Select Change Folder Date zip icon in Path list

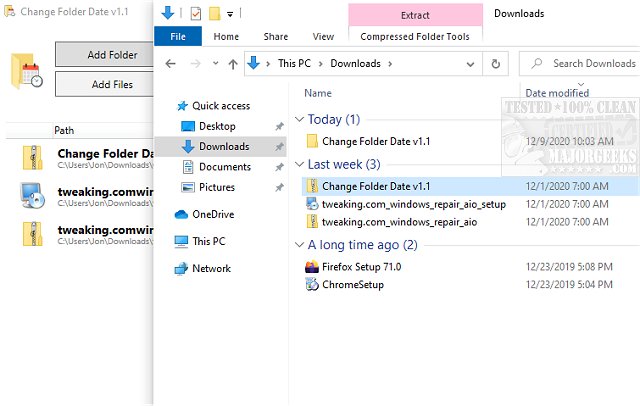[x=32, y=158]
